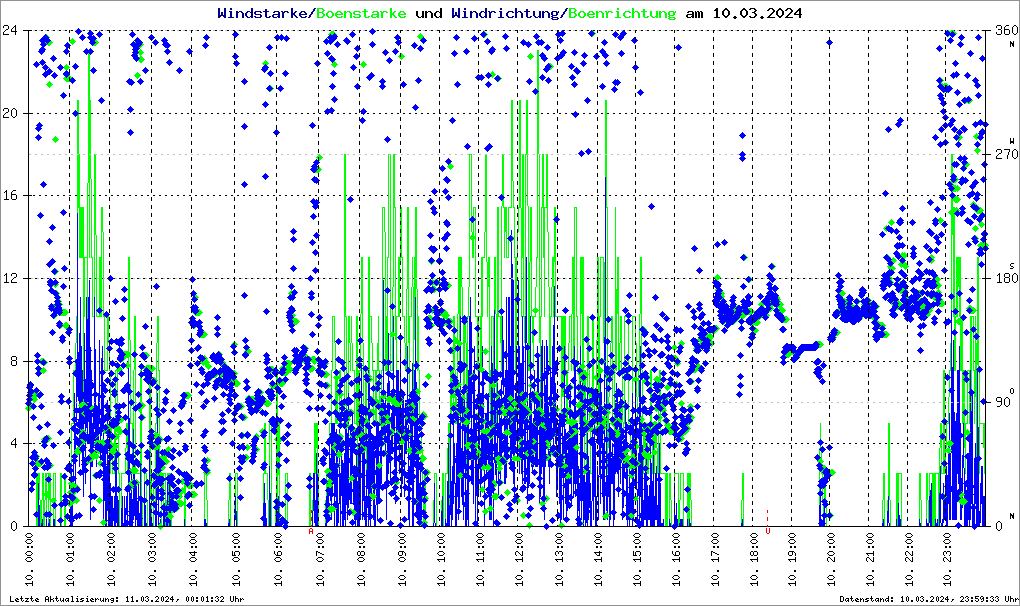Select the green 'Boenrichtung' legend text
The width and height of the screenshot is (1020, 606).
tap(622, 13)
